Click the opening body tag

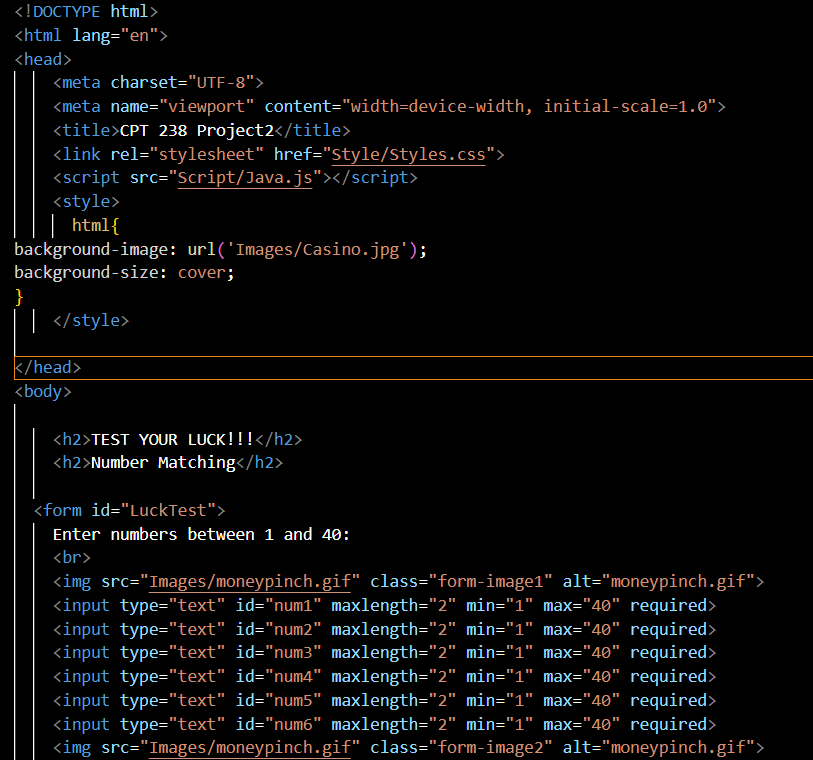pyautogui.click(x=41, y=391)
